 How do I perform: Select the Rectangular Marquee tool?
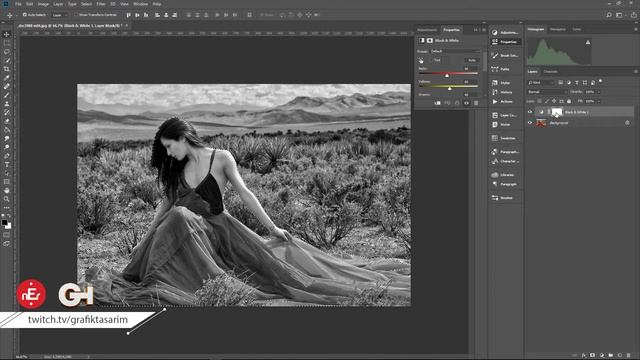click(x=7, y=43)
